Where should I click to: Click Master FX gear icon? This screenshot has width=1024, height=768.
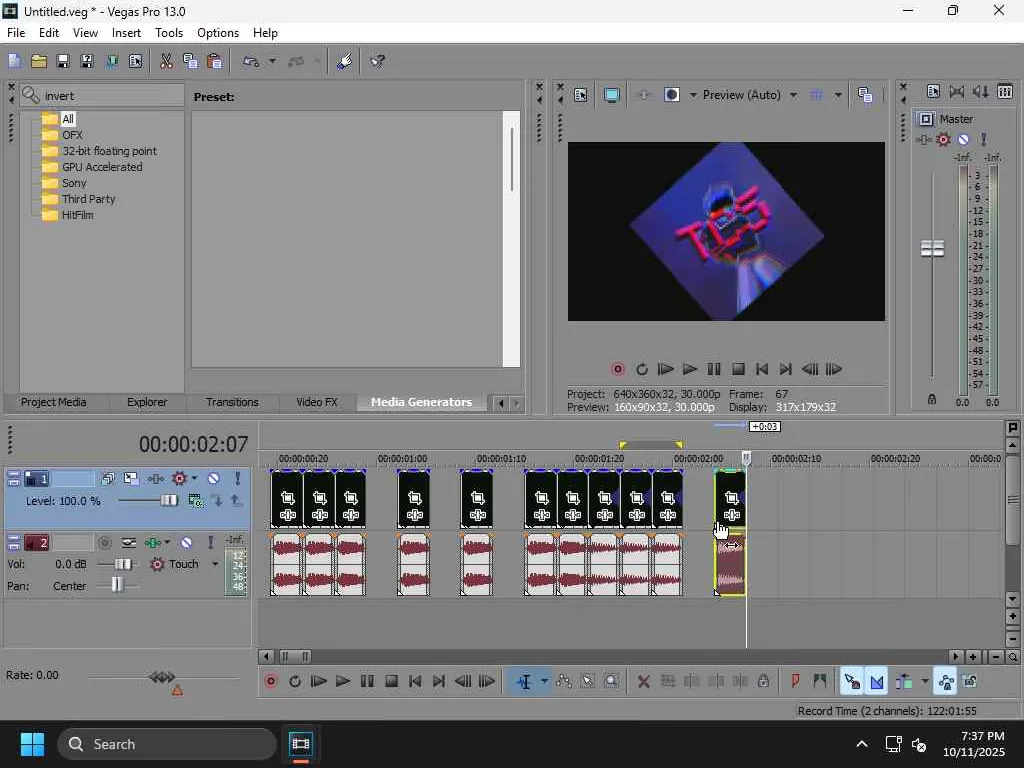pyautogui.click(x=943, y=140)
